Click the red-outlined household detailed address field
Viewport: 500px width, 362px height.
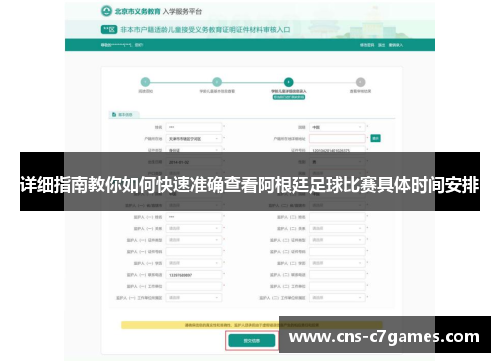pos(337,139)
